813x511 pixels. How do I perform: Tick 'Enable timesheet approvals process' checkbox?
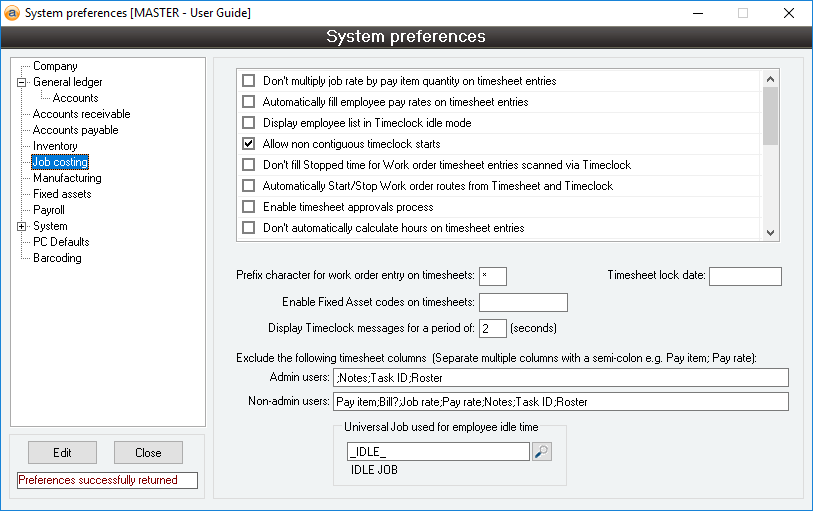(249, 207)
